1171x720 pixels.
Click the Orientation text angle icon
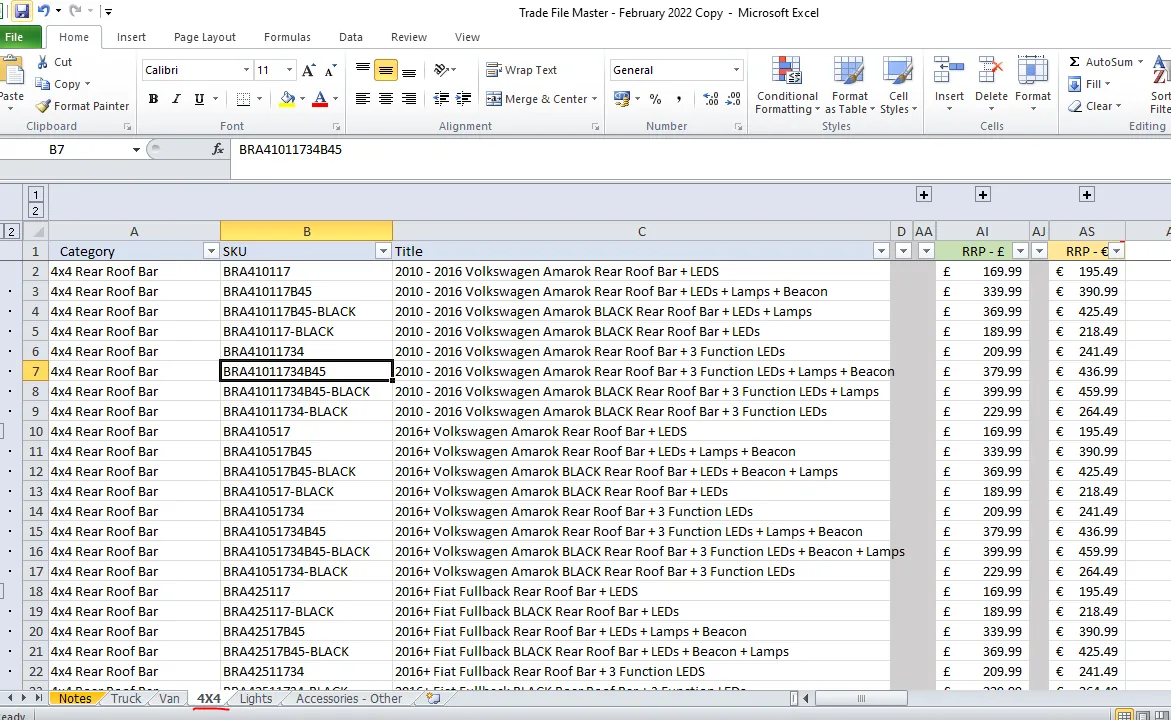442,70
